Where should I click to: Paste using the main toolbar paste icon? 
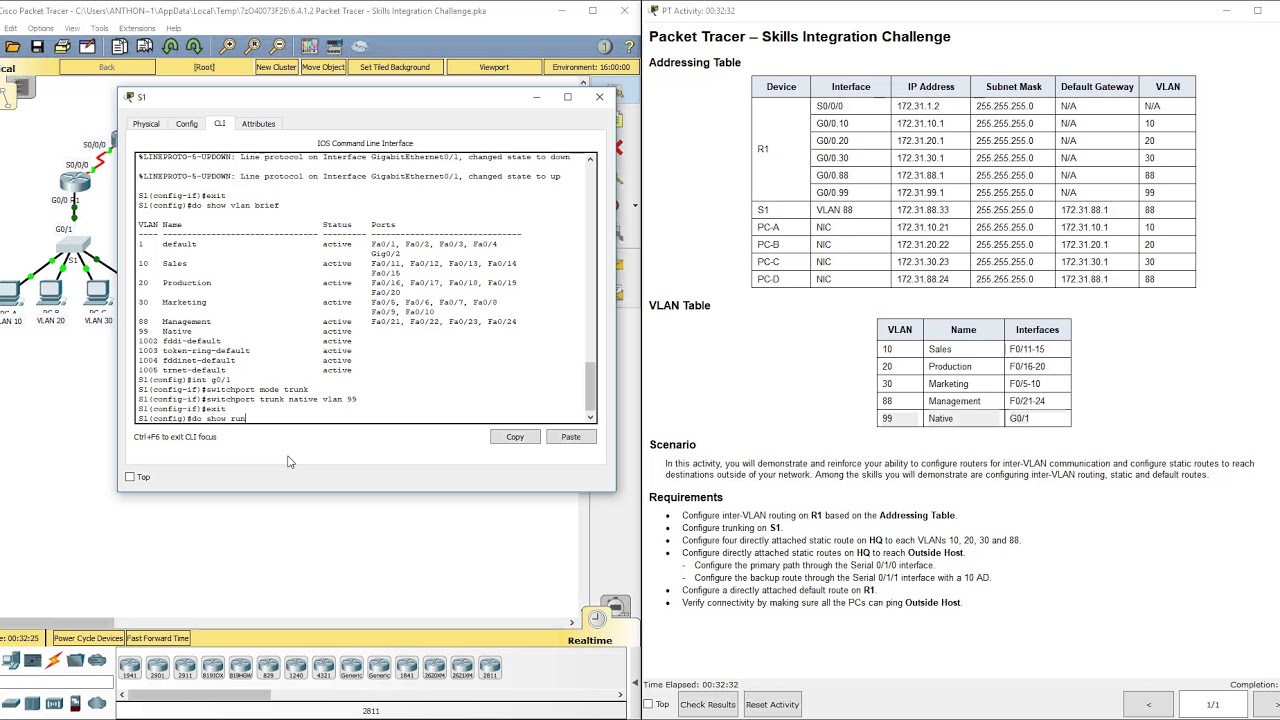(144, 46)
